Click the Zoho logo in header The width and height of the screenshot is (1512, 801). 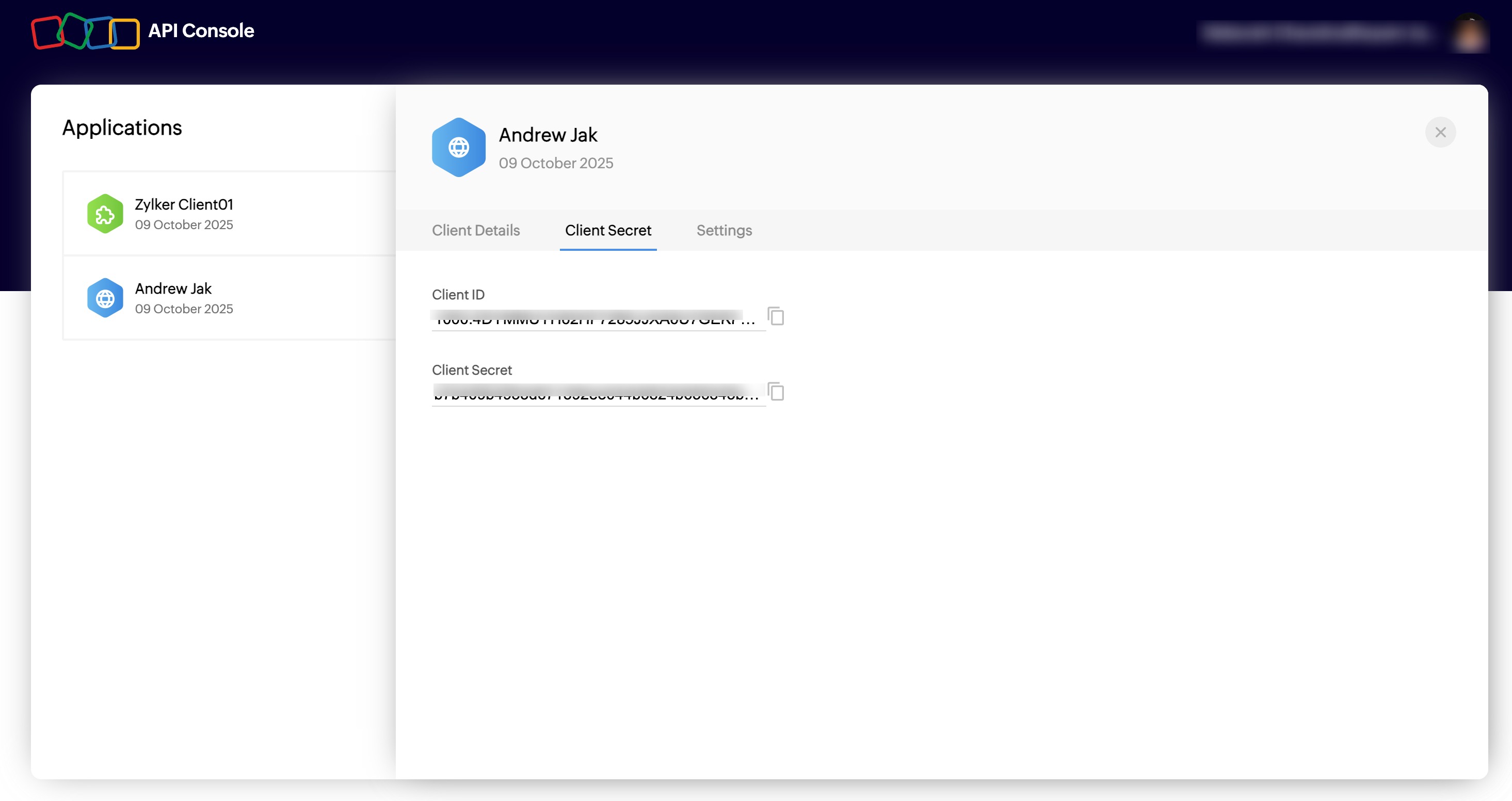[x=85, y=31]
